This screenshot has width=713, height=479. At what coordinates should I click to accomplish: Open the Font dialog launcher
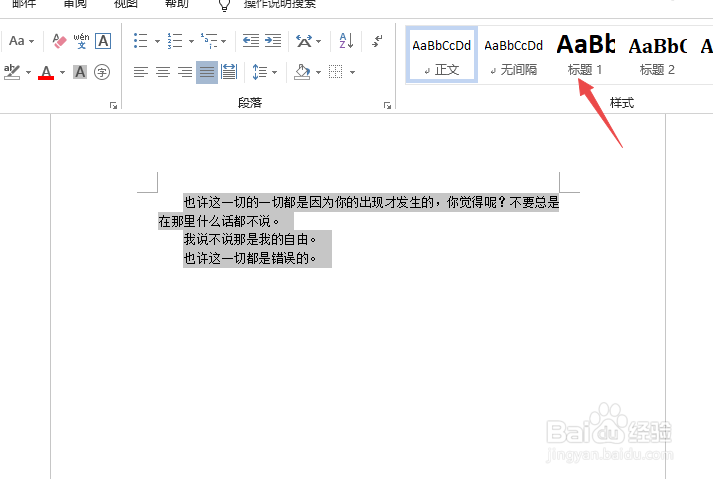(113, 106)
